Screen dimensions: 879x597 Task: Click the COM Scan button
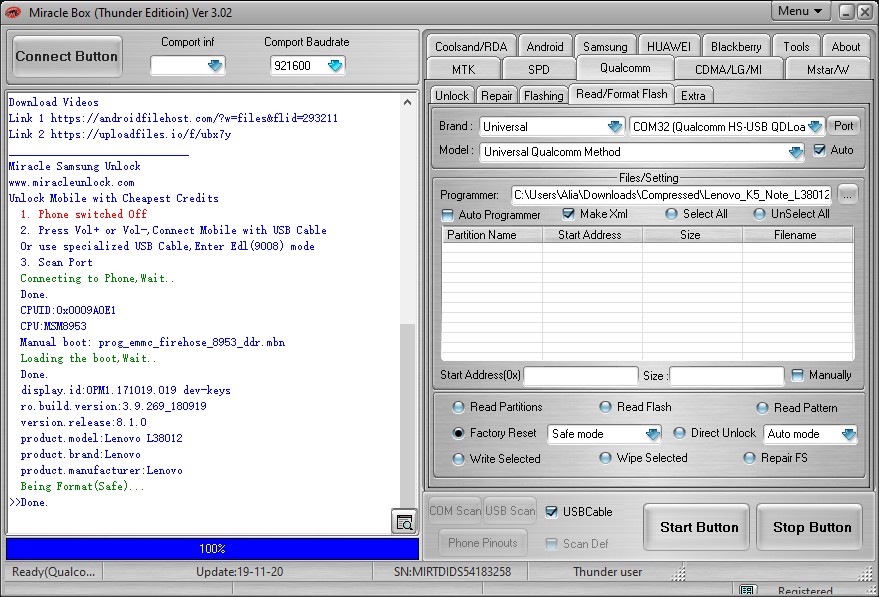click(455, 511)
